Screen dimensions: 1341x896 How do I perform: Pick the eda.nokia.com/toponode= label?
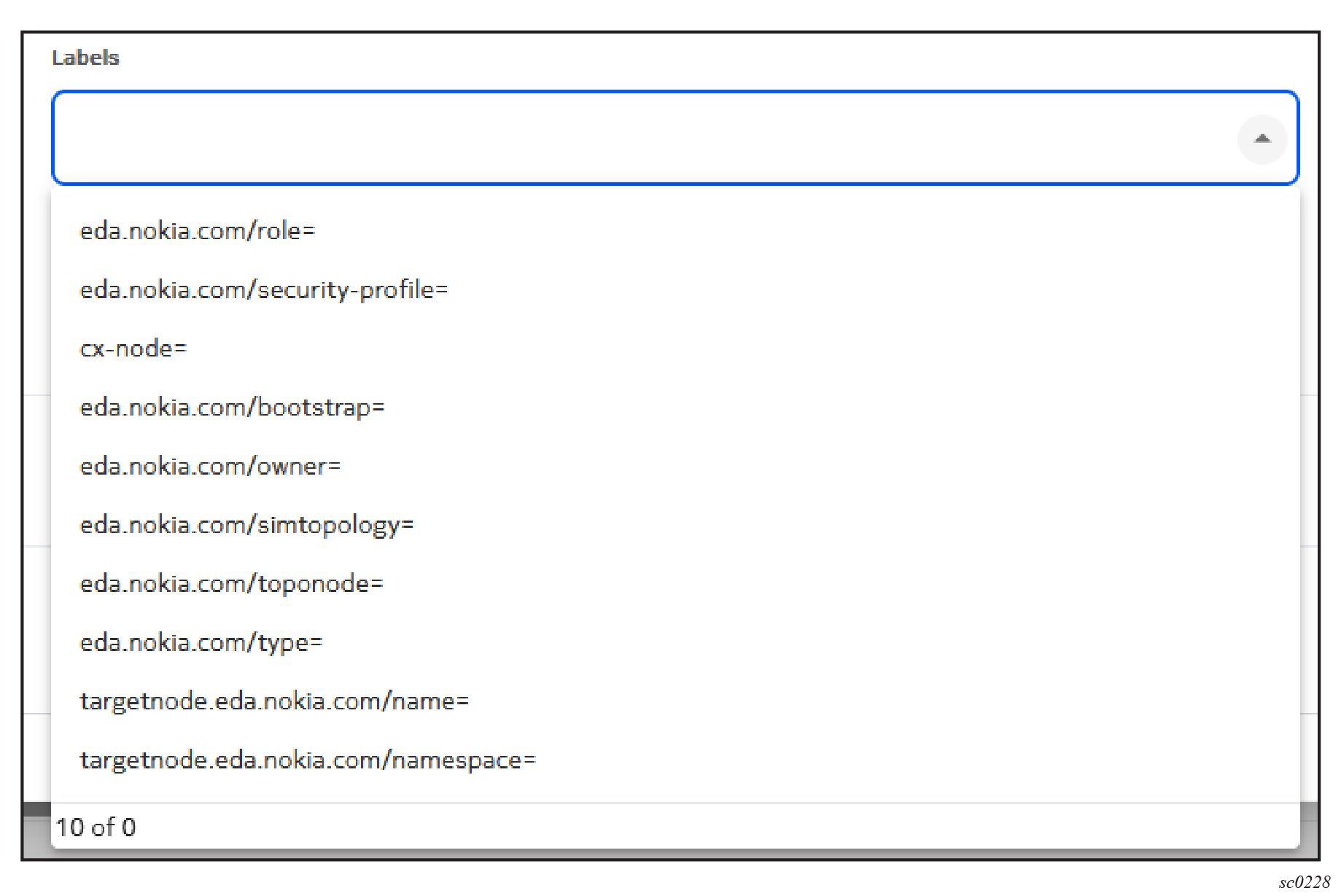pyautogui.click(x=231, y=584)
